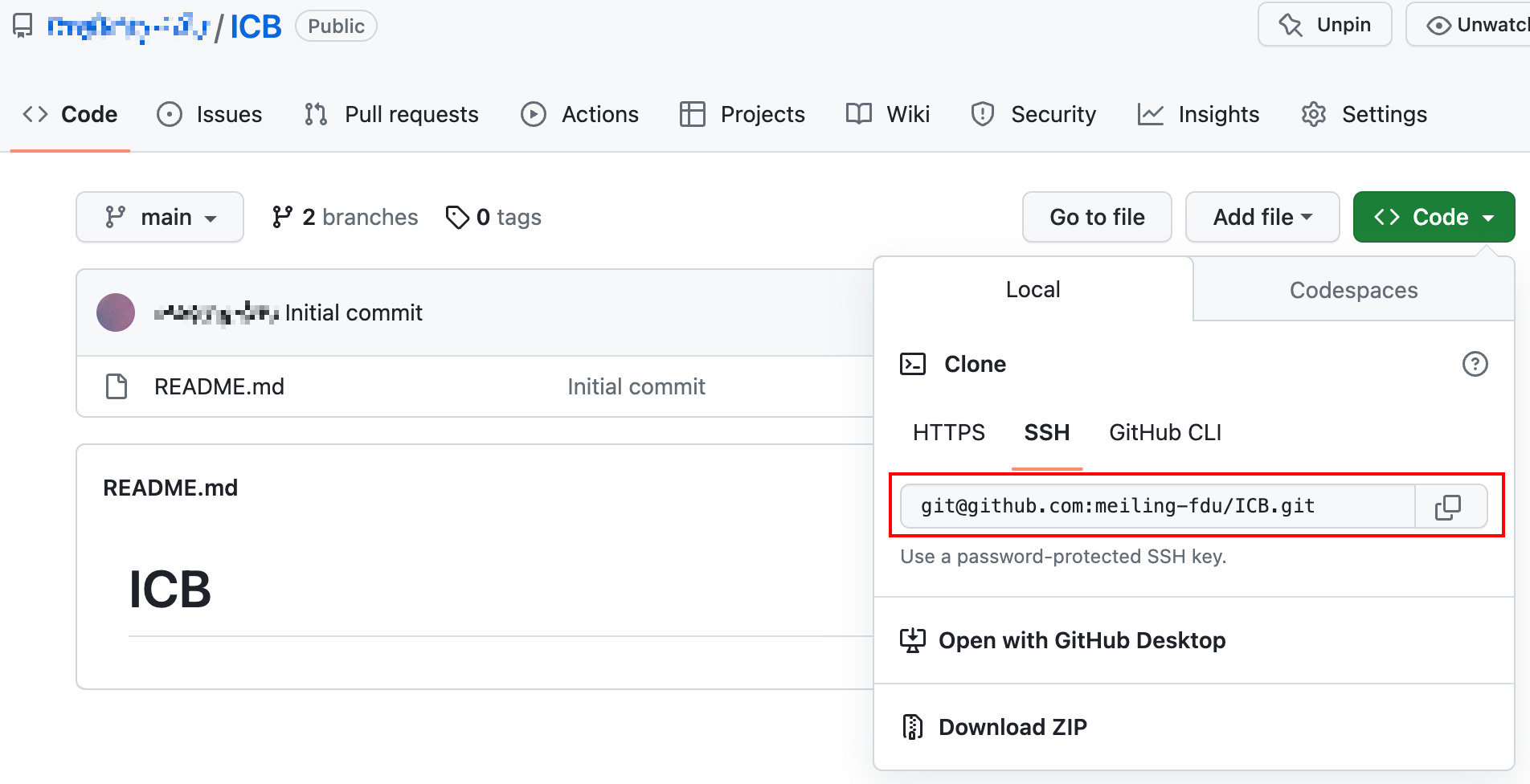Expand the main branch selector
This screenshot has height=784, width=1530.
point(160,217)
